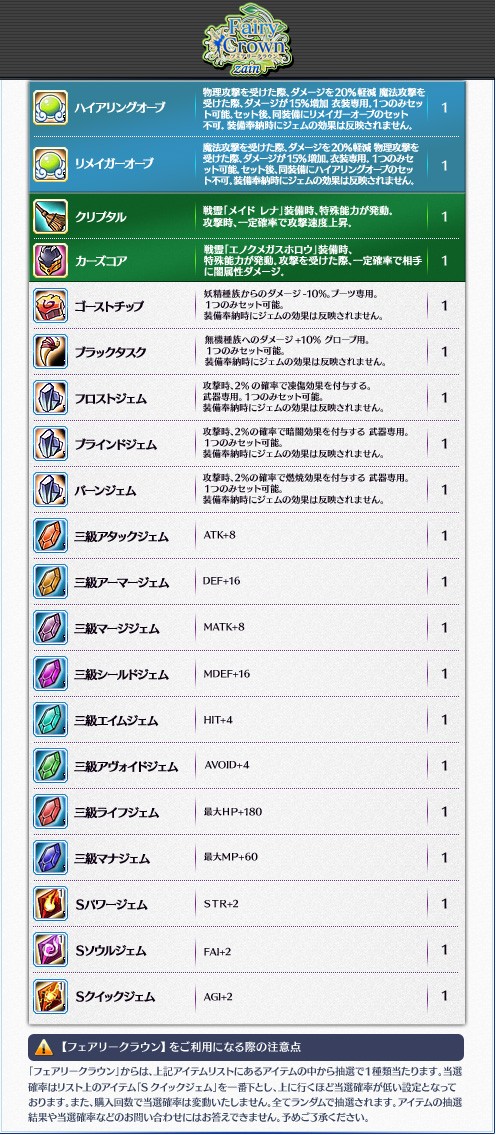Click the 三級アタックジェム orange gem icon
The width and height of the screenshot is (496, 1135).
coord(51,536)
